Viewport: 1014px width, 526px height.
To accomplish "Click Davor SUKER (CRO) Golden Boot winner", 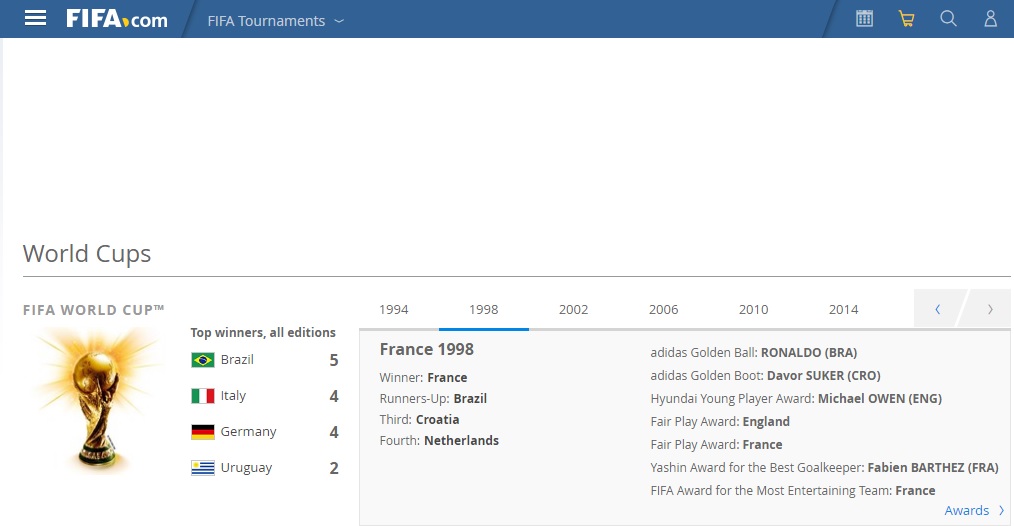I will coord(824,376).
